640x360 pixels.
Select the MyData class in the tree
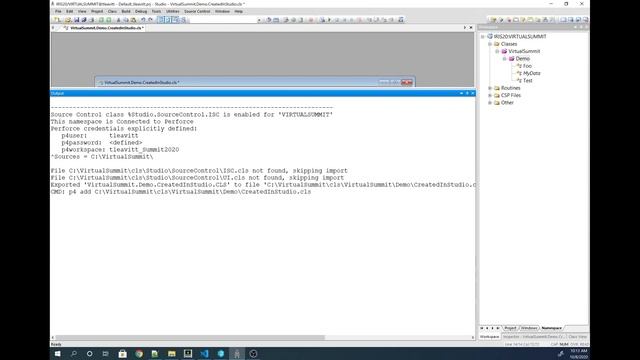pos(532,73)
